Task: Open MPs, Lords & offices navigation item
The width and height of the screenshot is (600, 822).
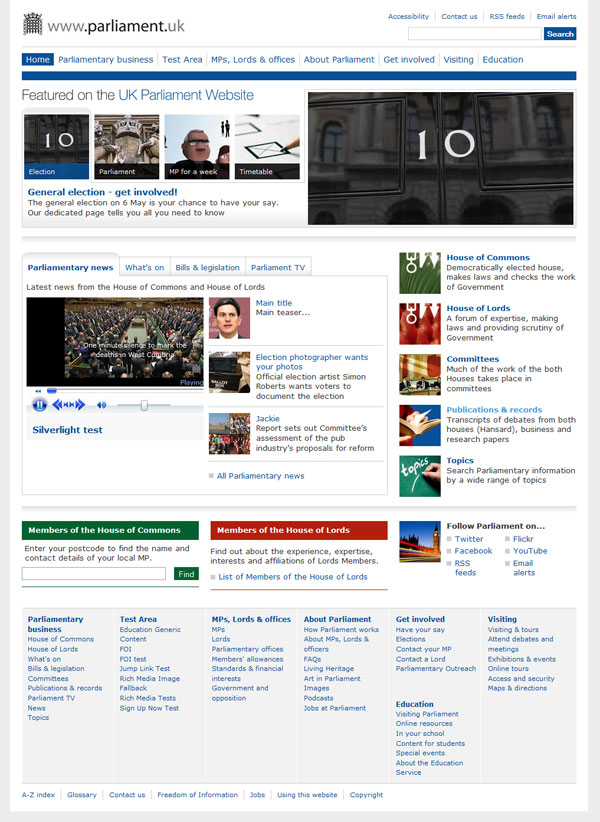Action: click(253, 59)
